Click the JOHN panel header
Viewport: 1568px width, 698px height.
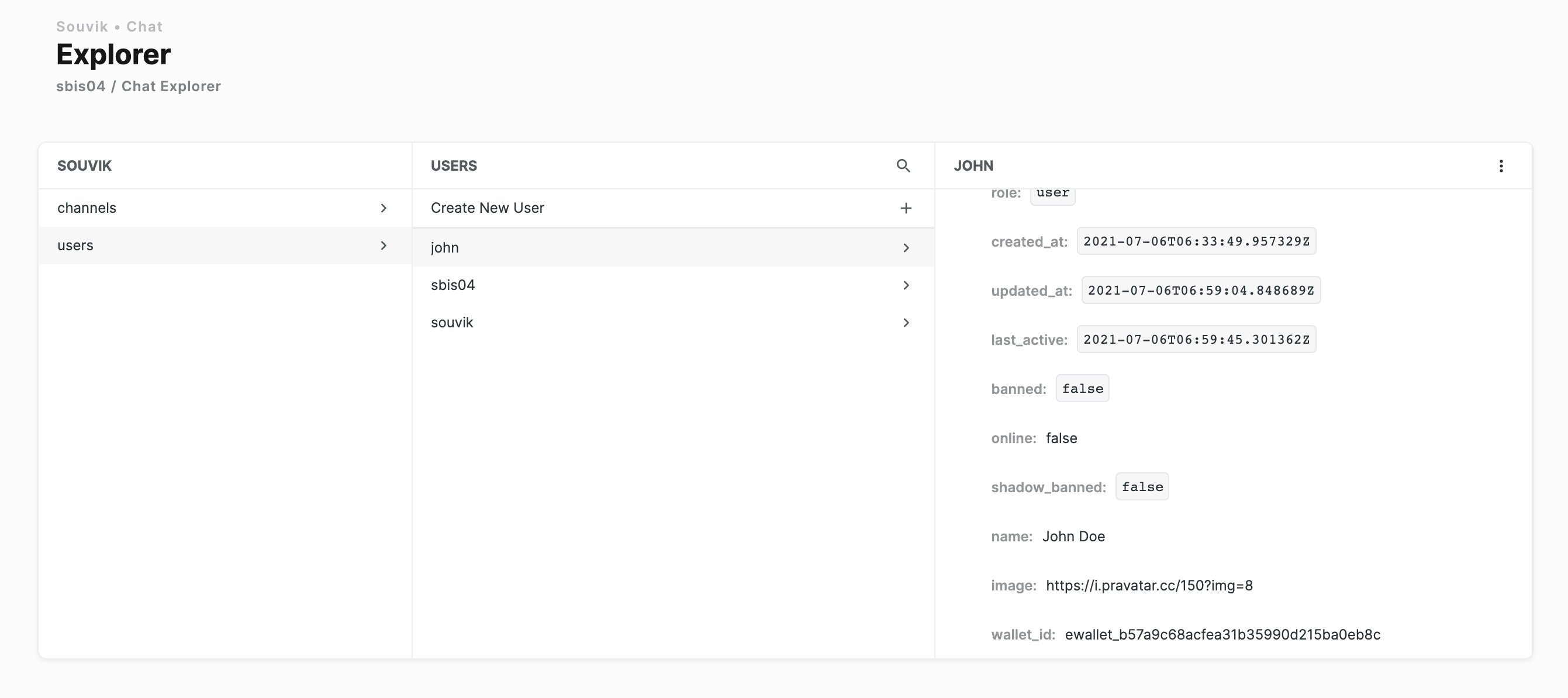pos(973,165)
